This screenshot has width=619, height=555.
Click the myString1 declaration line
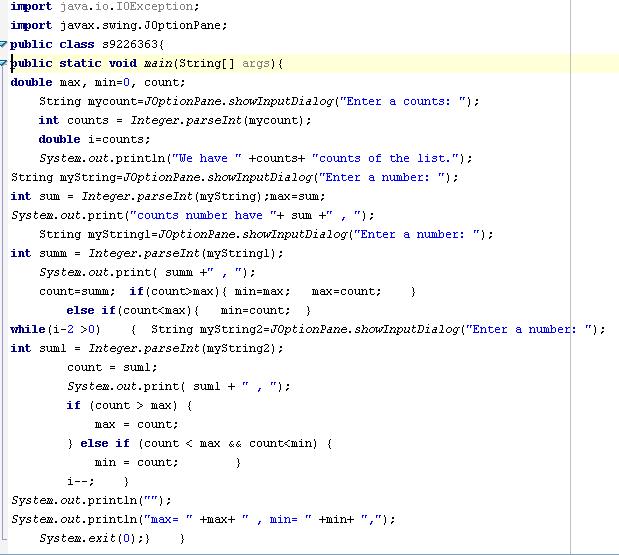[x=266, y=234]
